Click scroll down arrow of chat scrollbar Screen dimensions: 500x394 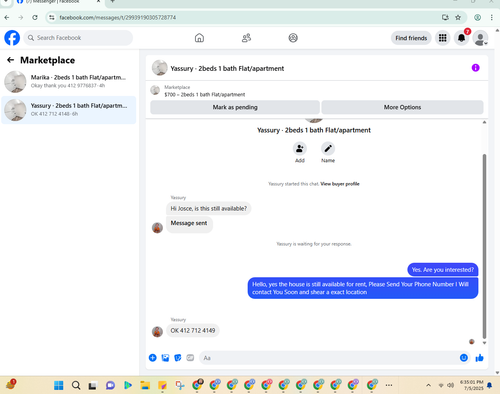[x=484, y=343]
